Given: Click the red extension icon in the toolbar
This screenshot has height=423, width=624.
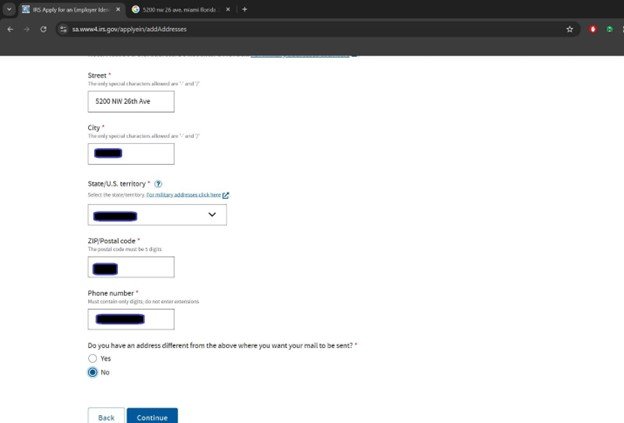Looking at the screenshot, I should pos(593,29).
